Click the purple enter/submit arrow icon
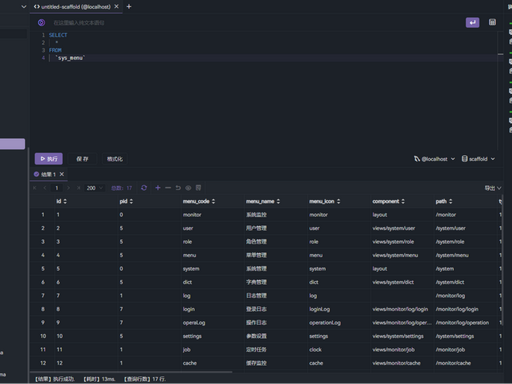This screenshot has width=512, height=384. click(x=472, y=23)
